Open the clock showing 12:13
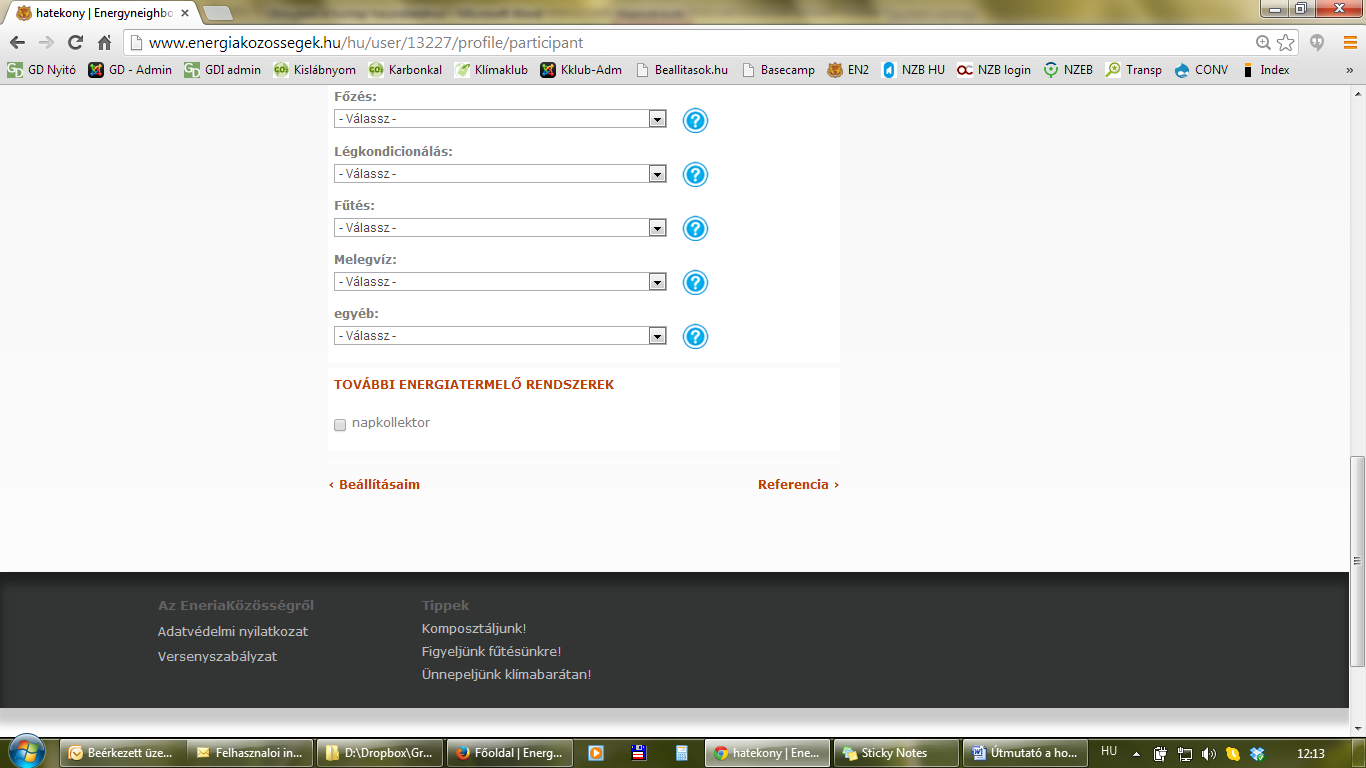 tap(1310, 753)
